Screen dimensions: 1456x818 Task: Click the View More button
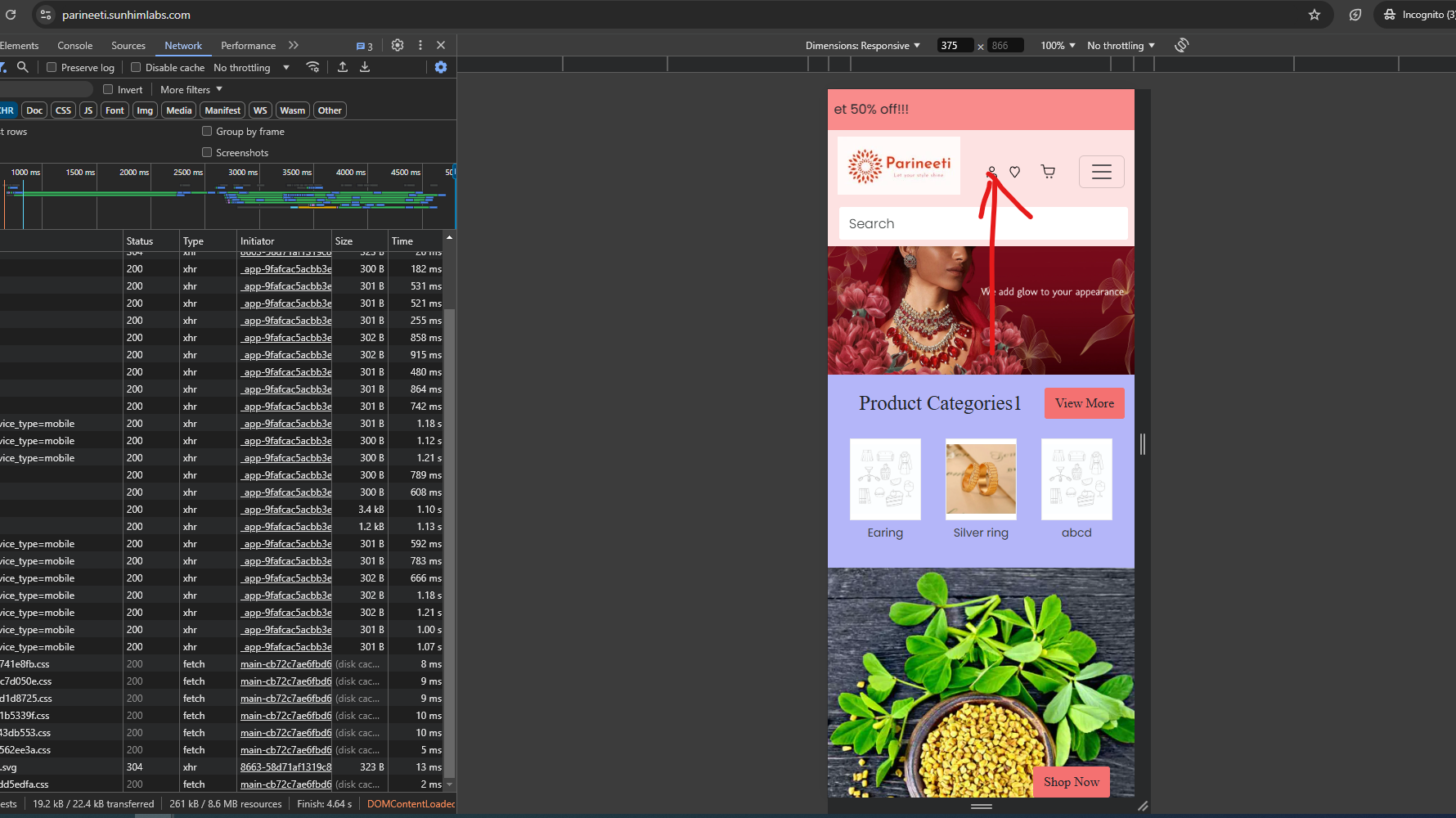click(x=1085, y=403)
